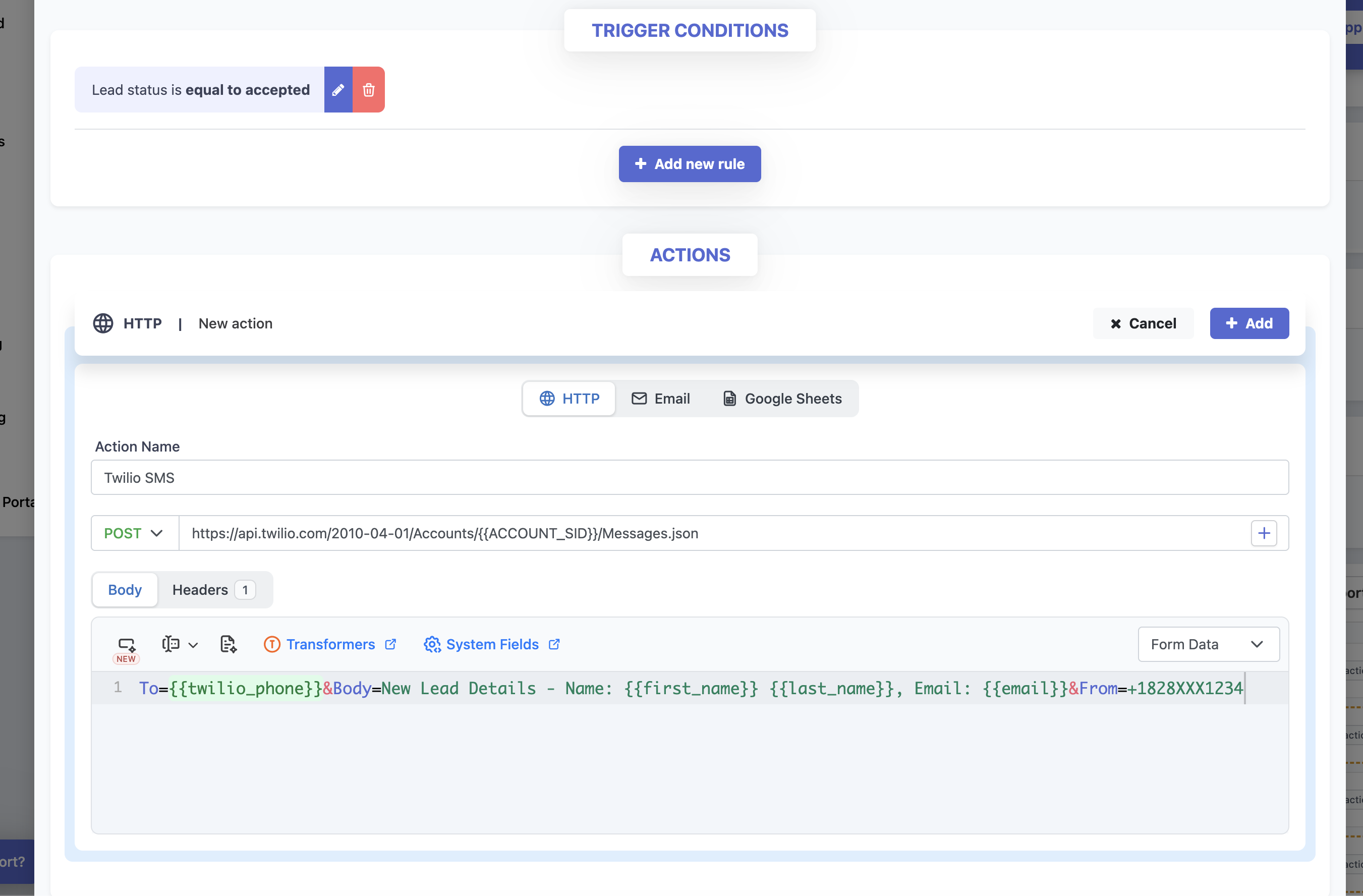Click the Add new rule button
Screen dimensions: 1363x896
pyautogui.click(x=689, y=164)
